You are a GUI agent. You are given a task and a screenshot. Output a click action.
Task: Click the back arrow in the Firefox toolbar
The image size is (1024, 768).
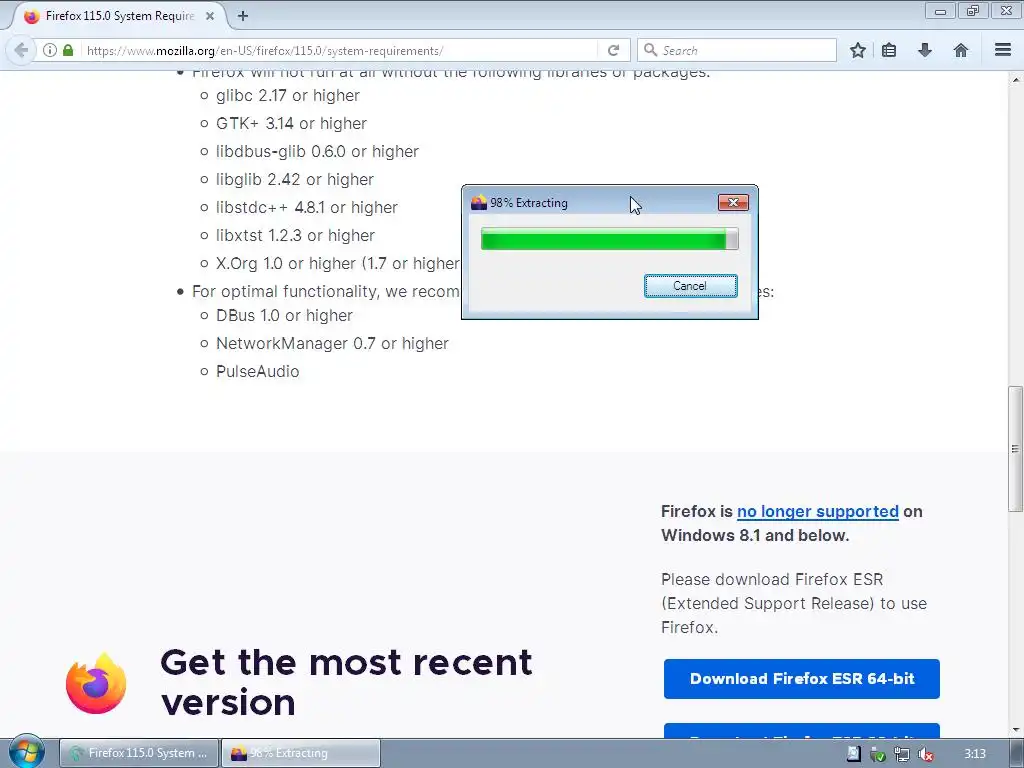click(x=21, y=50)
